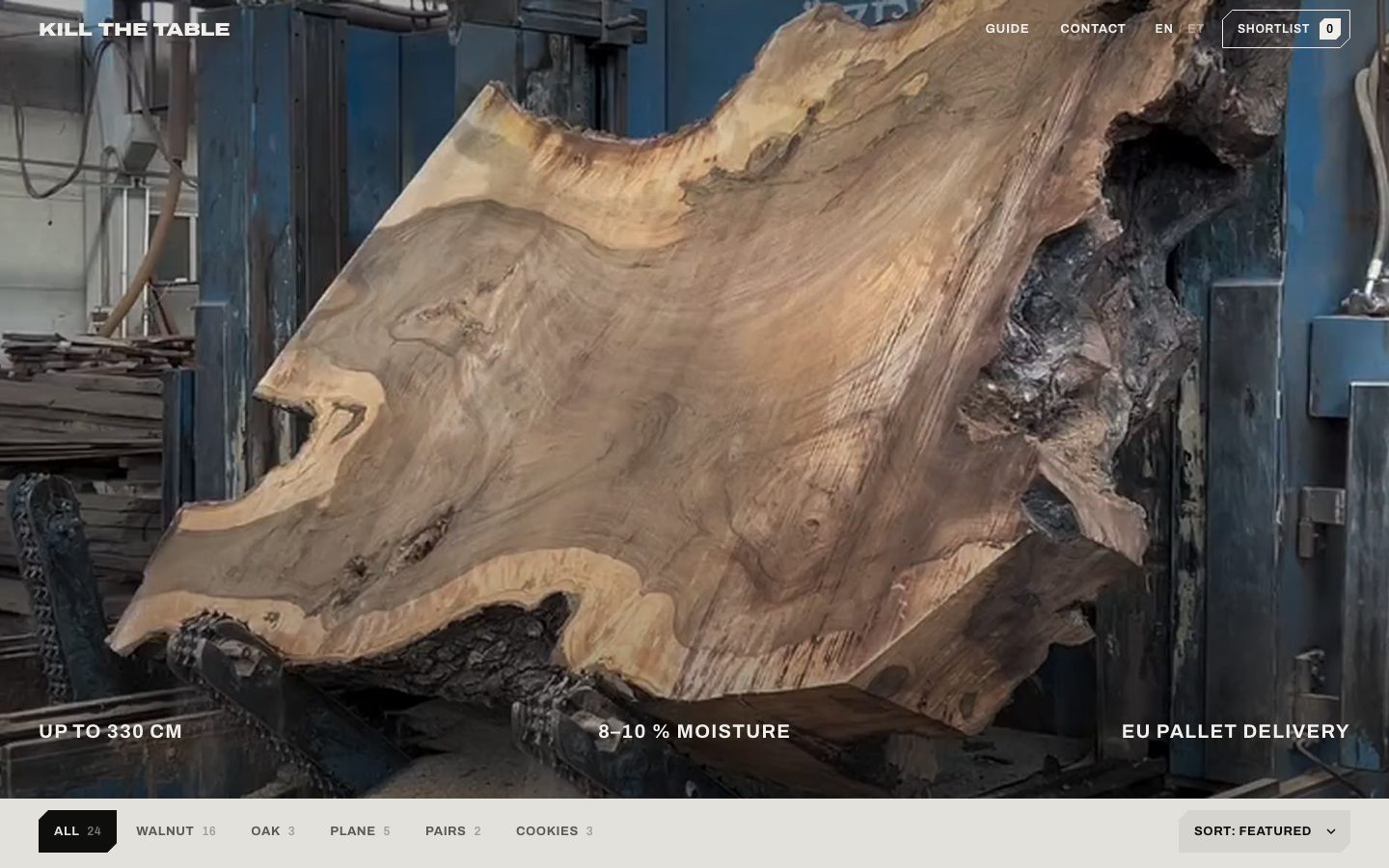This screenshot has height=868, width=1389.
Task: Click the shortlist count badge showing 0
Action: [x=1330, y=29]
